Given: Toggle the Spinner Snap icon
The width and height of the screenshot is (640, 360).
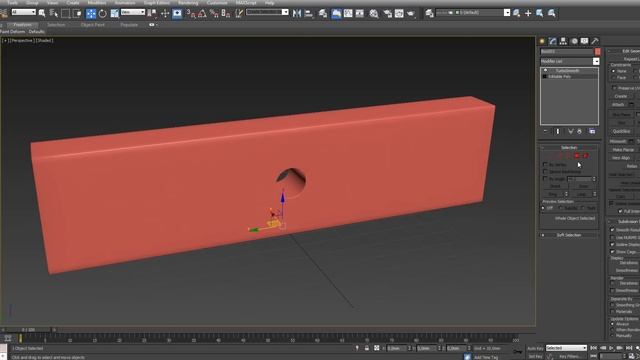Looking at the screenshot, I should pos(226,13).
